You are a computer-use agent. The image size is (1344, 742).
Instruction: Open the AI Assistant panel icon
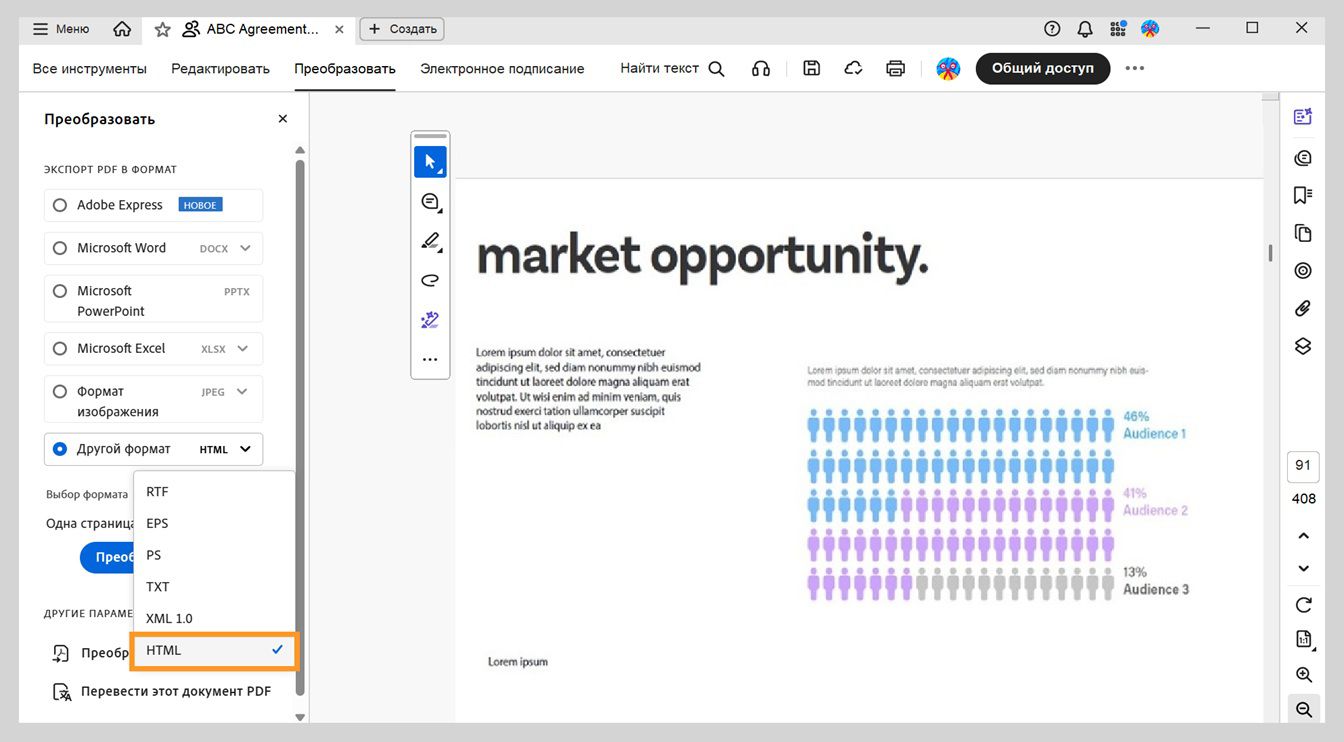1302,117
